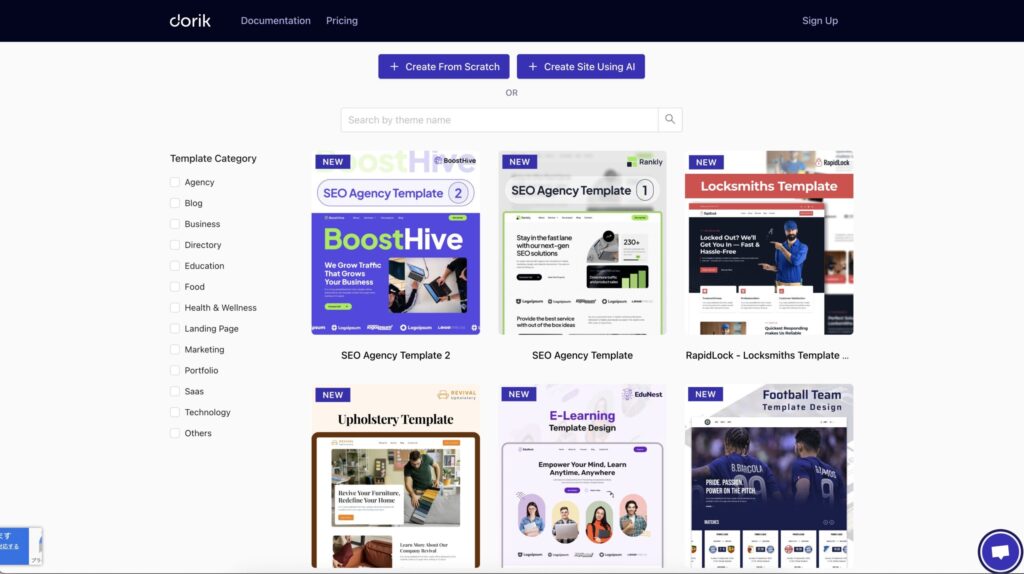Click the Sign Up link
The height and width of the screenshot is (574, 1024).
819,20
